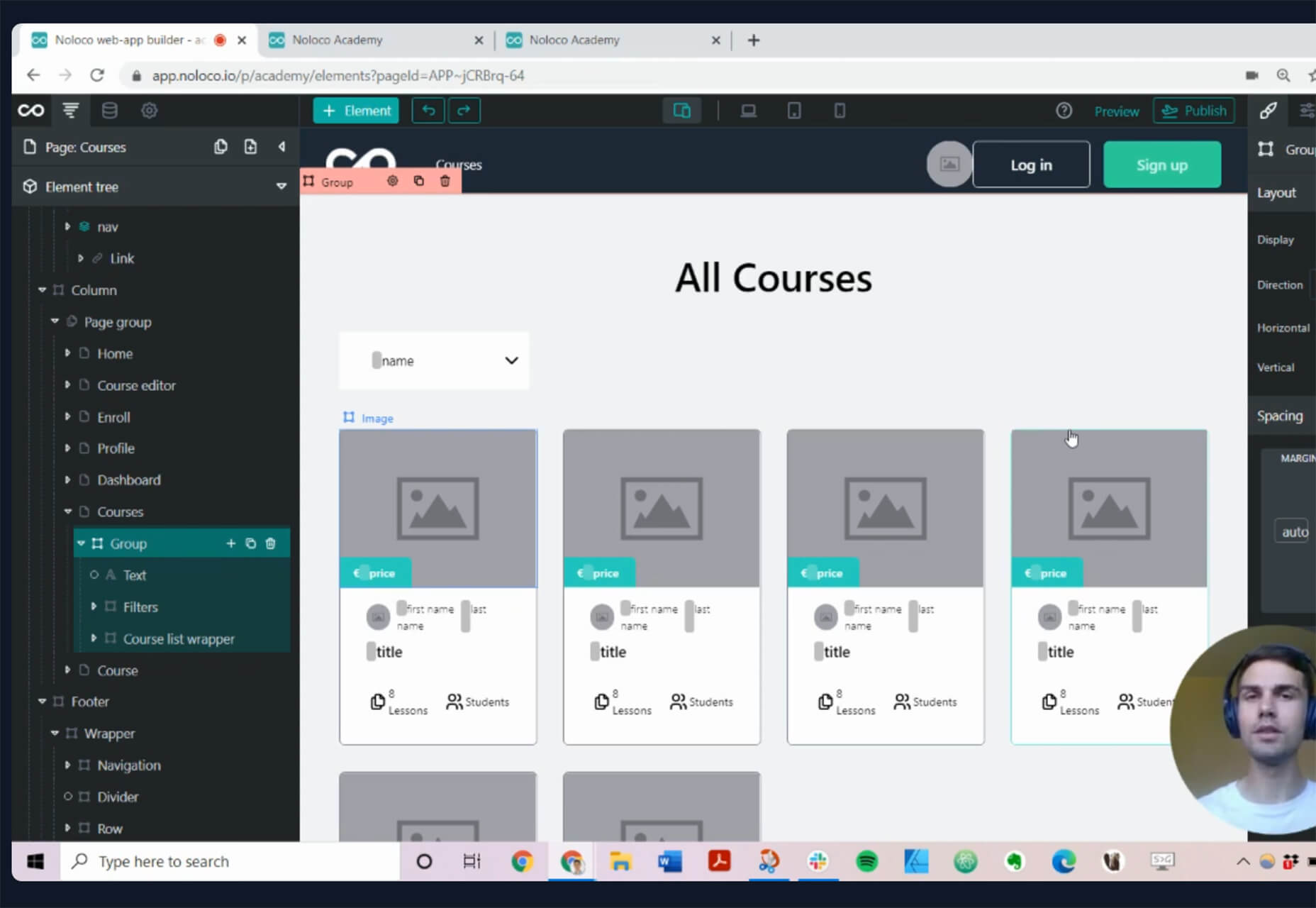Switch to the mobile phone preview icon
The height and width of the screenshot is (908, 1316).
click(x=840, y=111)
